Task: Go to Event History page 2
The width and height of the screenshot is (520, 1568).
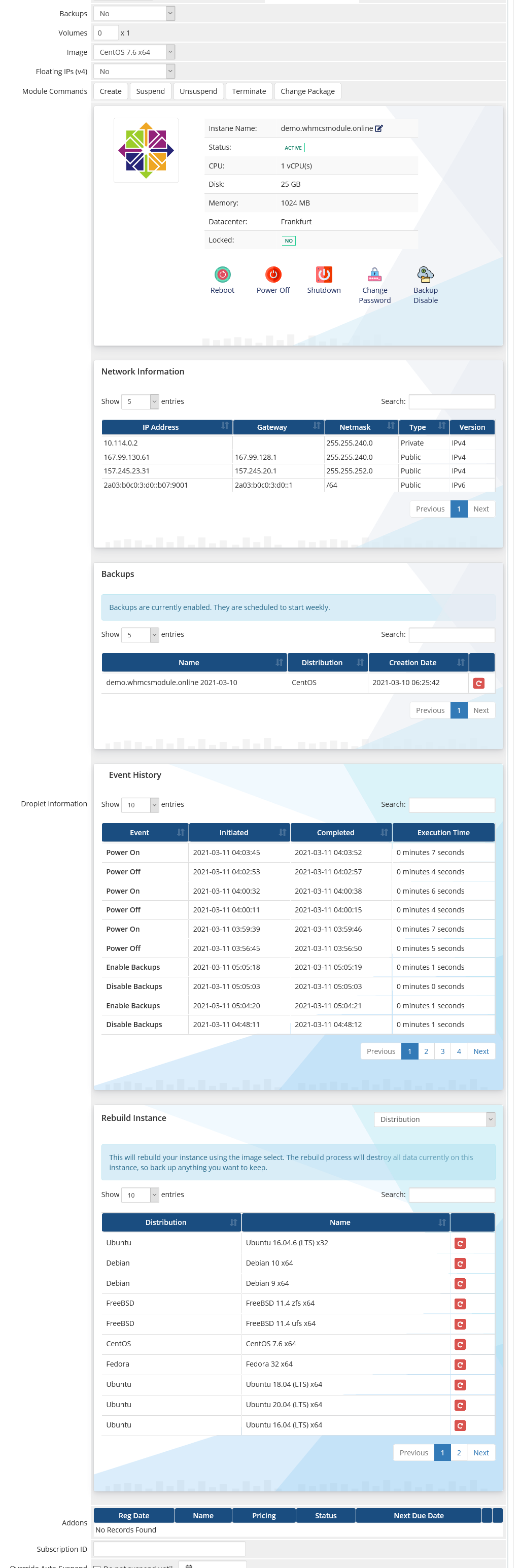Action: (x=426, y=1050)
